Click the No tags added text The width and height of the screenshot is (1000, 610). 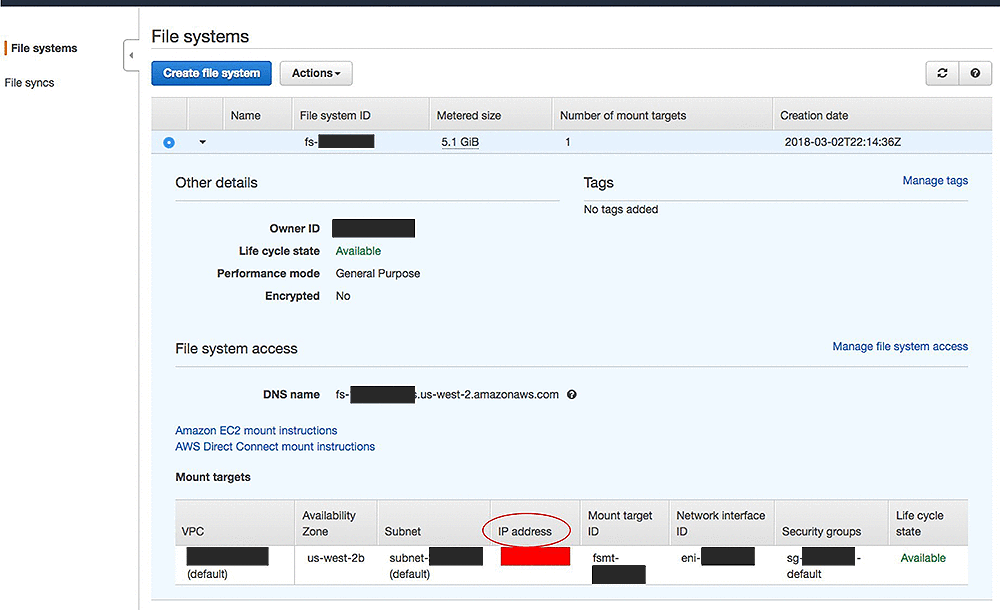[x=621, y=209]
